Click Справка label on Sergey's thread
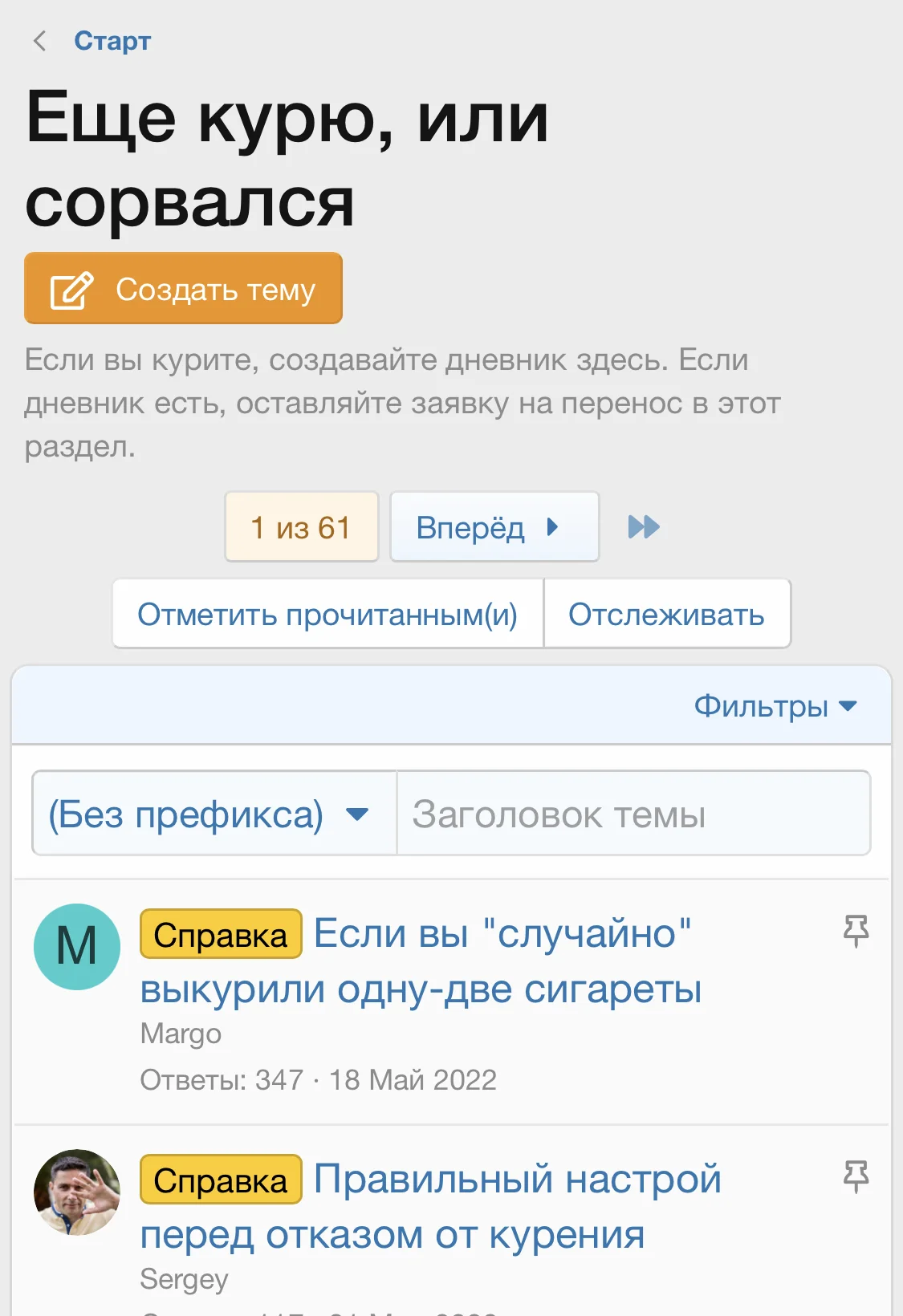903x1316 pixels. 221,1180
